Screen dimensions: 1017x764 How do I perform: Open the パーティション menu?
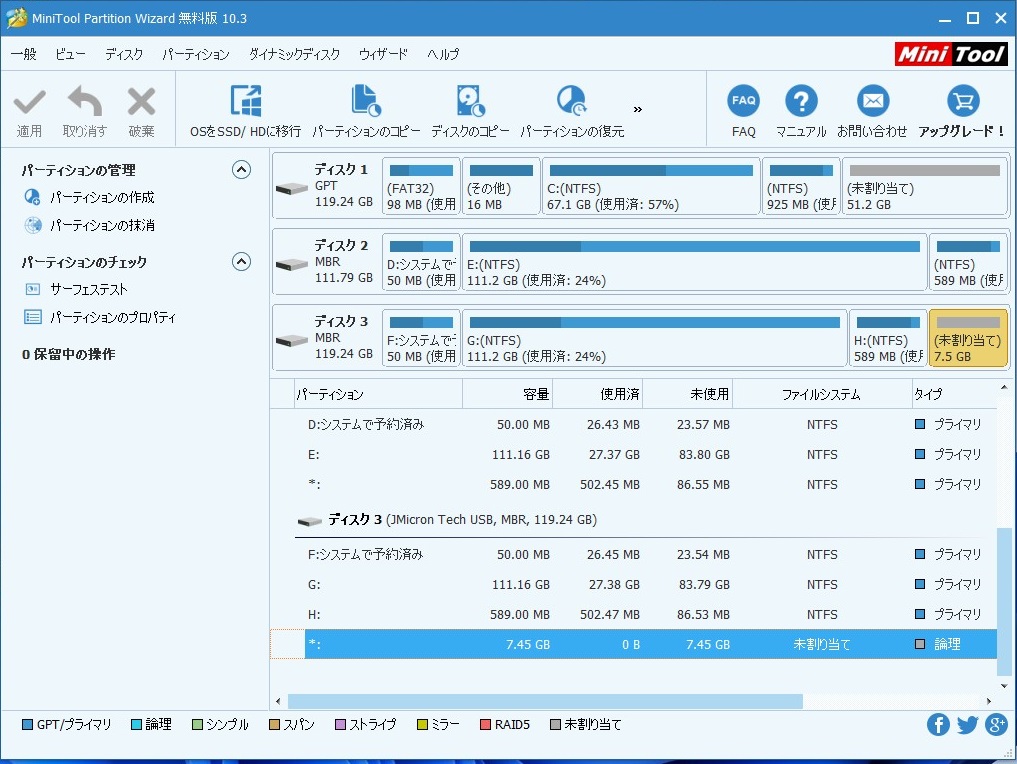coord(196,54)
